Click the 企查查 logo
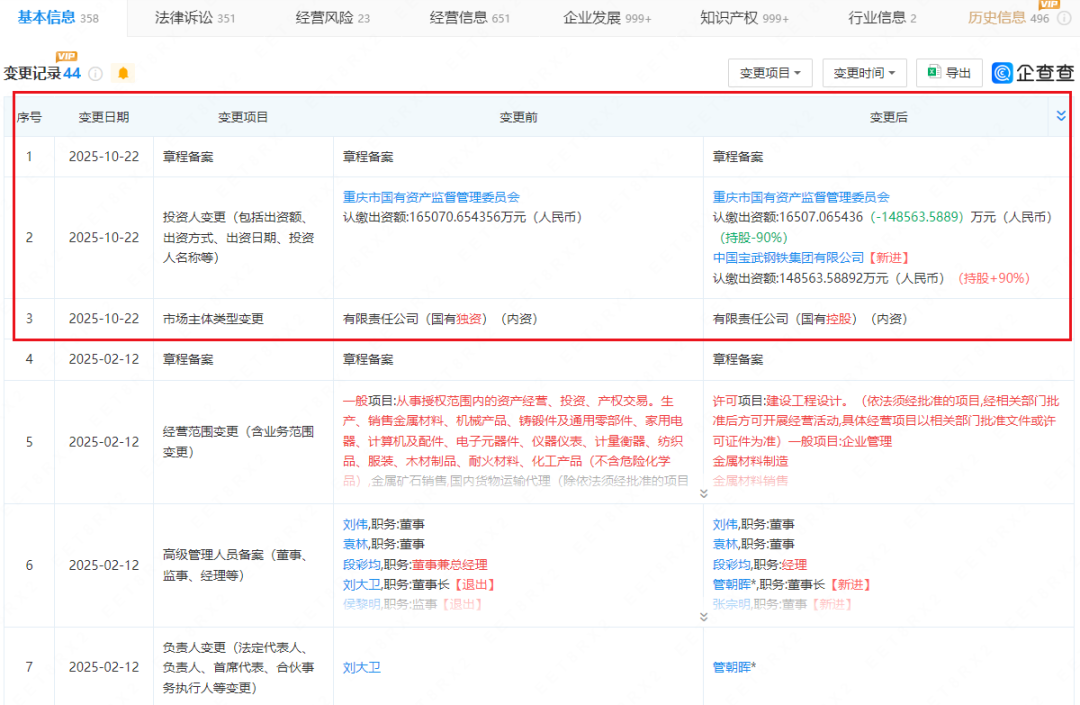This screenshot has height=705, width=1080. (1033, 73)
